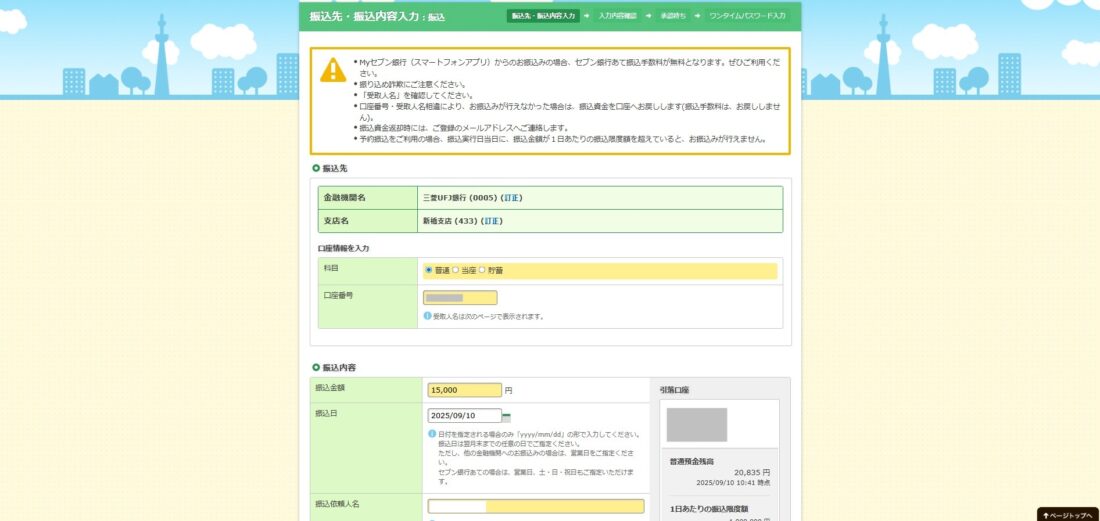
Task: Click the 承認待ち step tab
Action: [x=673, y=15]
